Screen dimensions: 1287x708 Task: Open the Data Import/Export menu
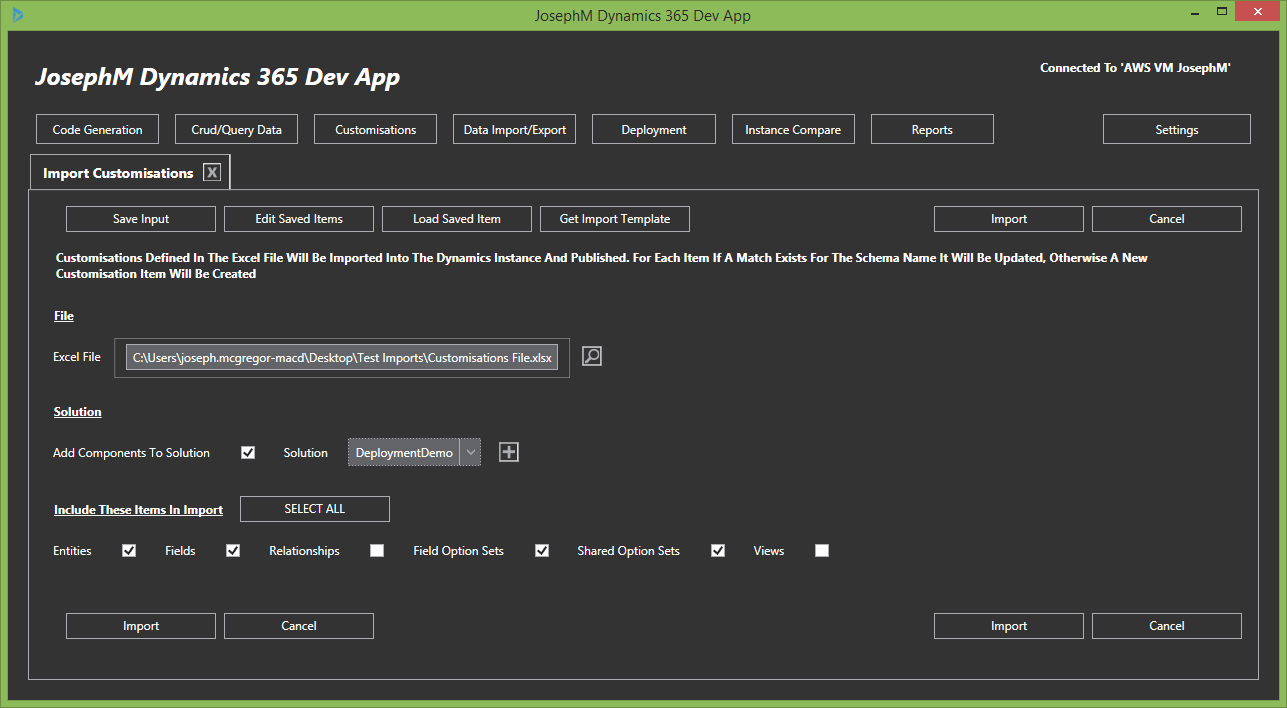click(515, 130)
